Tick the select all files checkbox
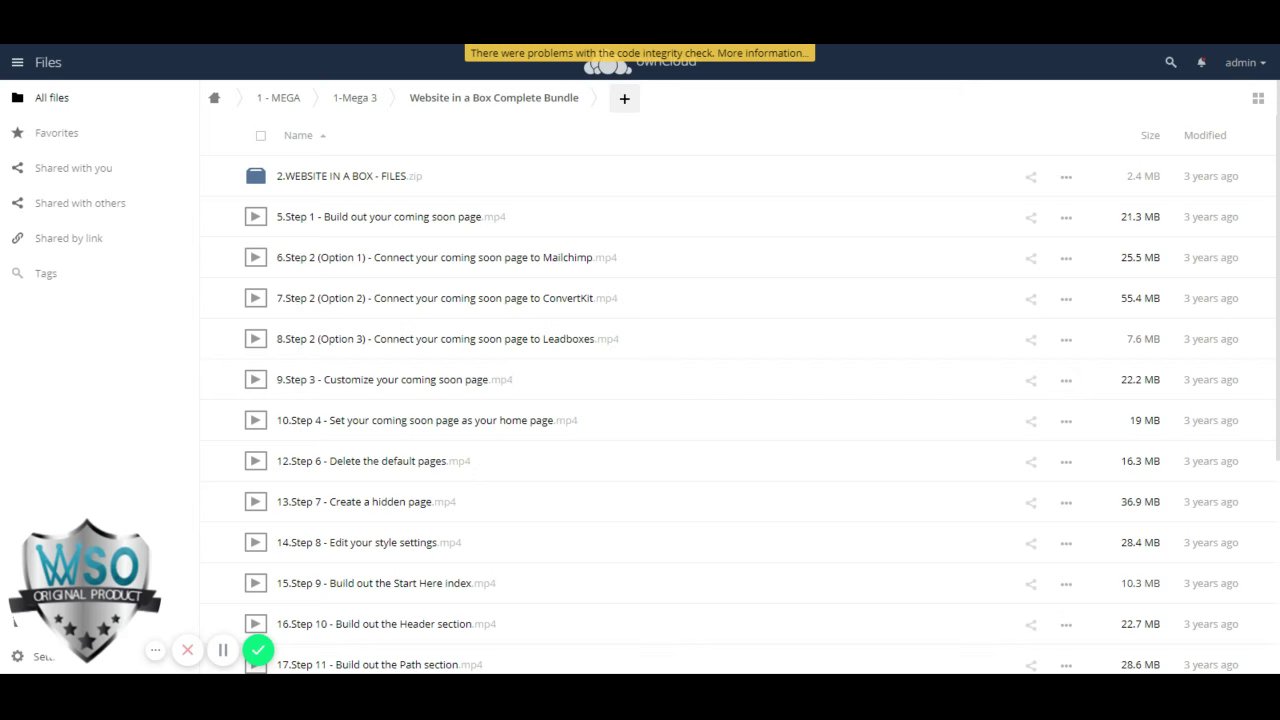Viewport: 1280px width, 720px height. coord(261,135)
